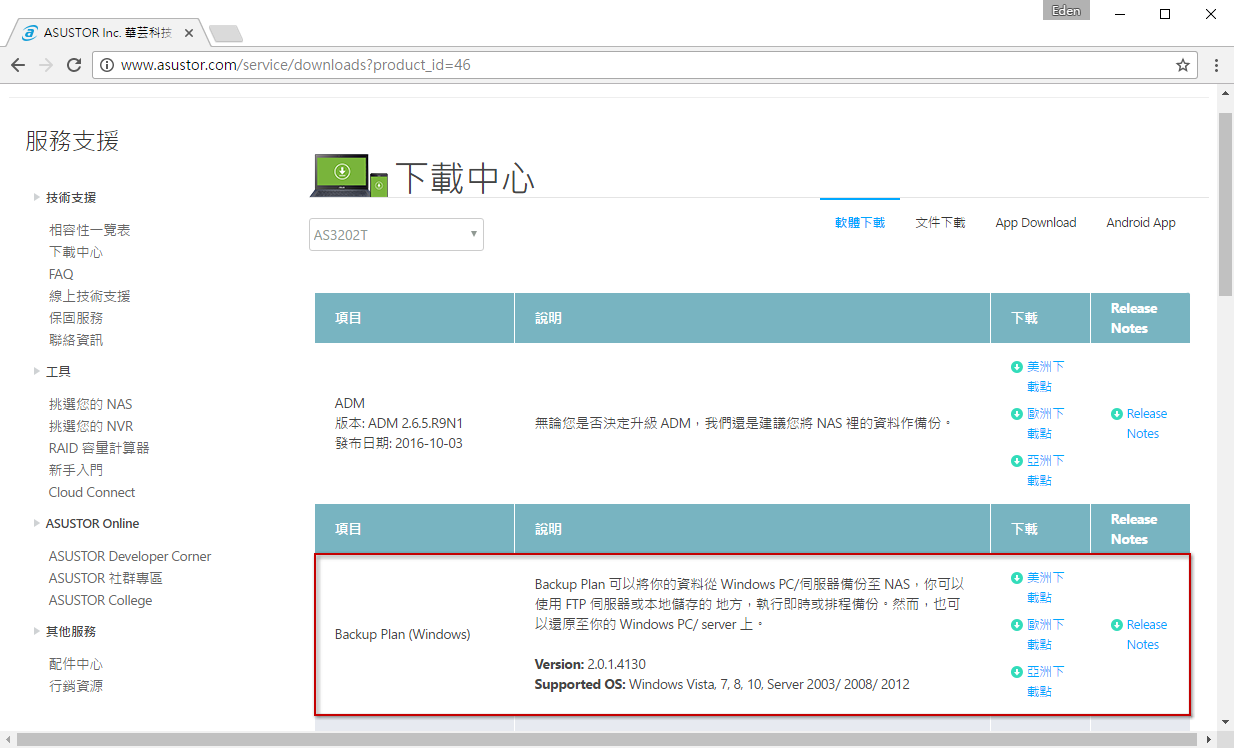Open the App Download tab
Image resolution: width=1234 pixels, height=748 pixels.
click(1036, 223)
